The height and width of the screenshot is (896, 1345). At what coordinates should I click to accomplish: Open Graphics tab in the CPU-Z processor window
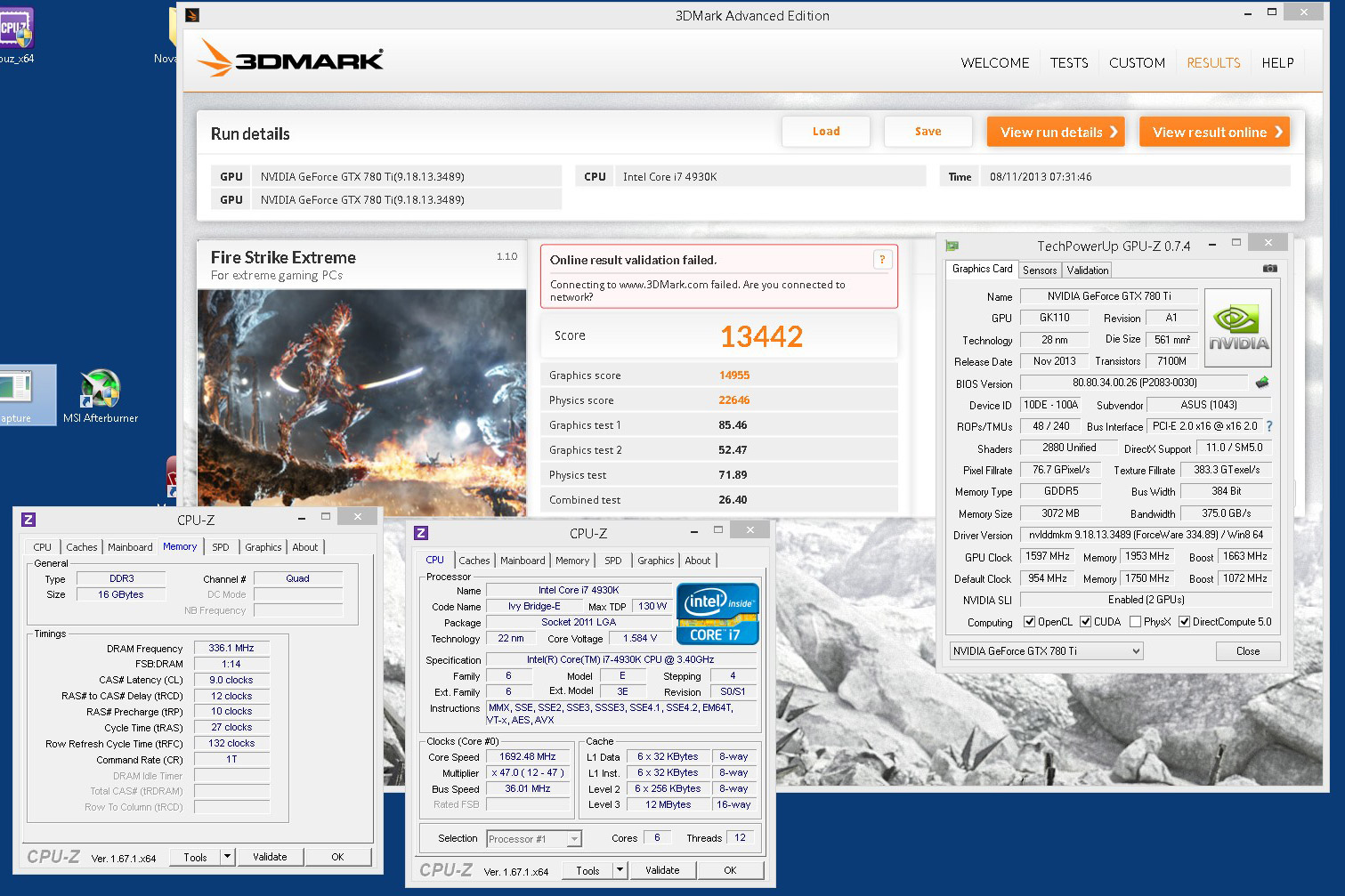[x=656, y=561]
